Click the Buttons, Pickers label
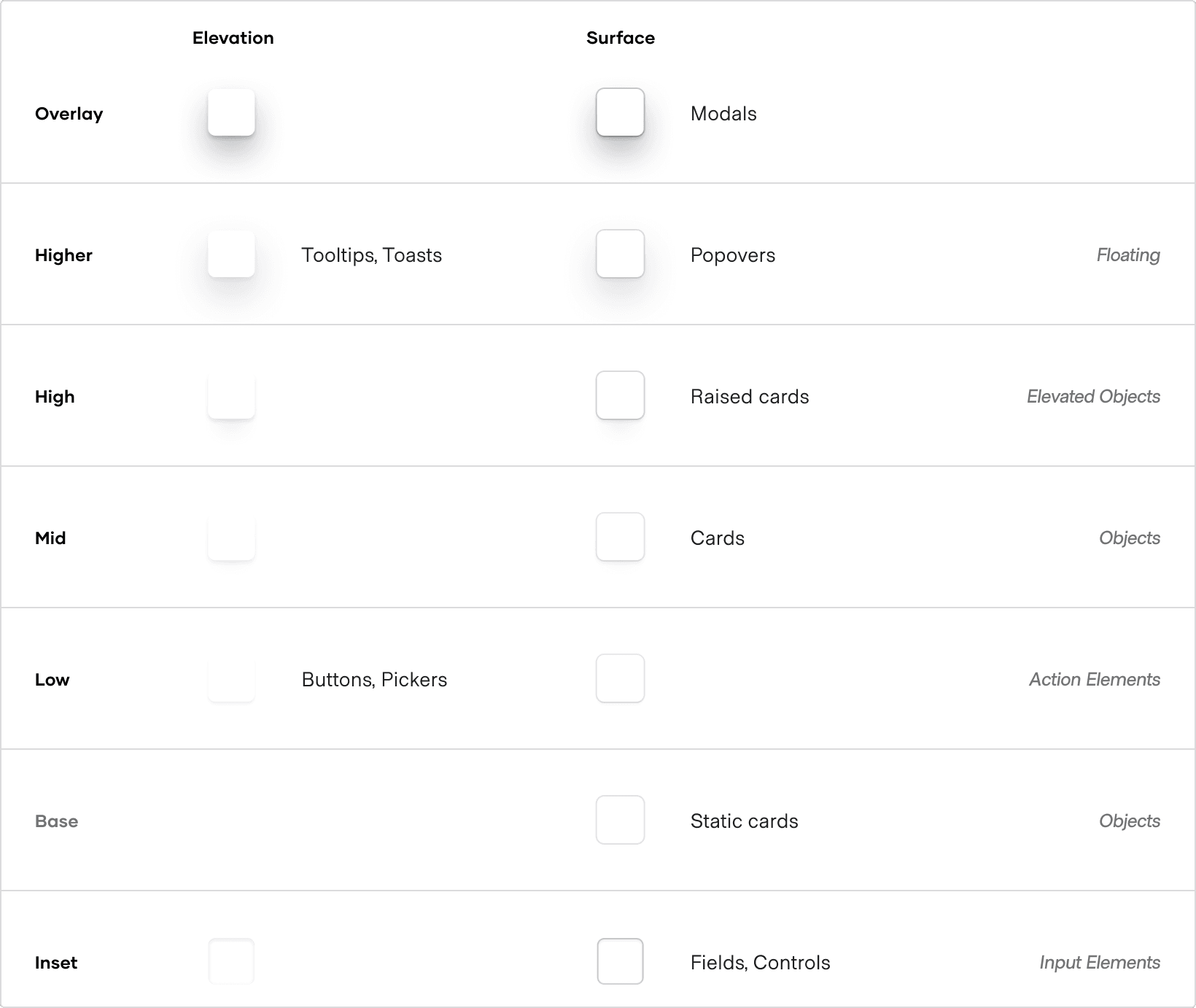Image resolution: width=1196 pixels, height=1008 pixels. coord(374,680)
